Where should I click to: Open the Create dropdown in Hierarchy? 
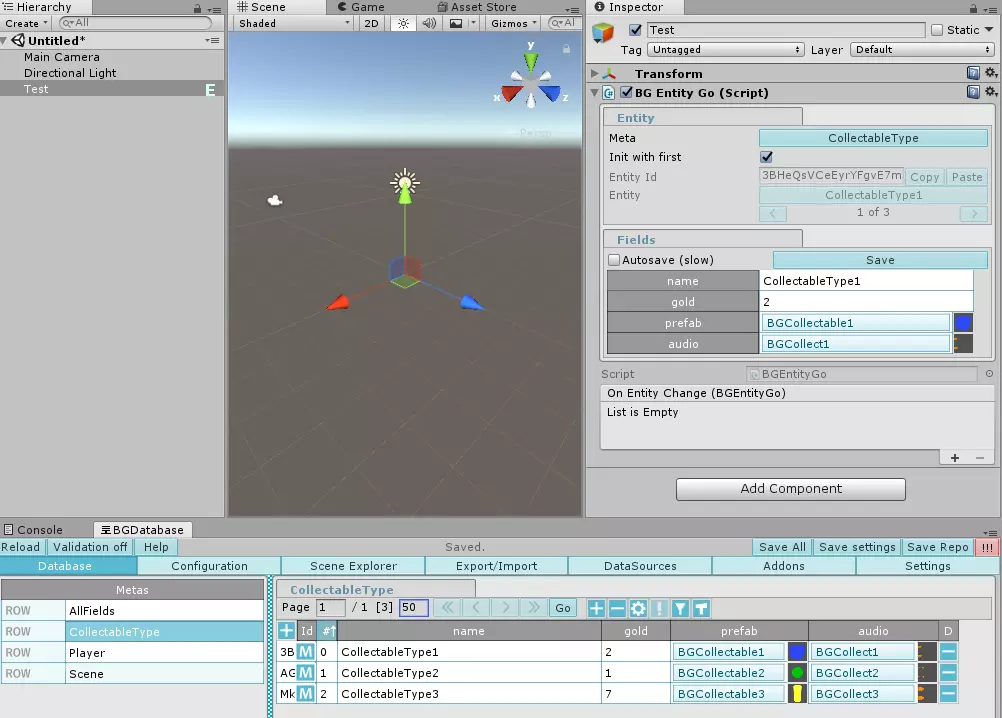click(x=26, y=23)
